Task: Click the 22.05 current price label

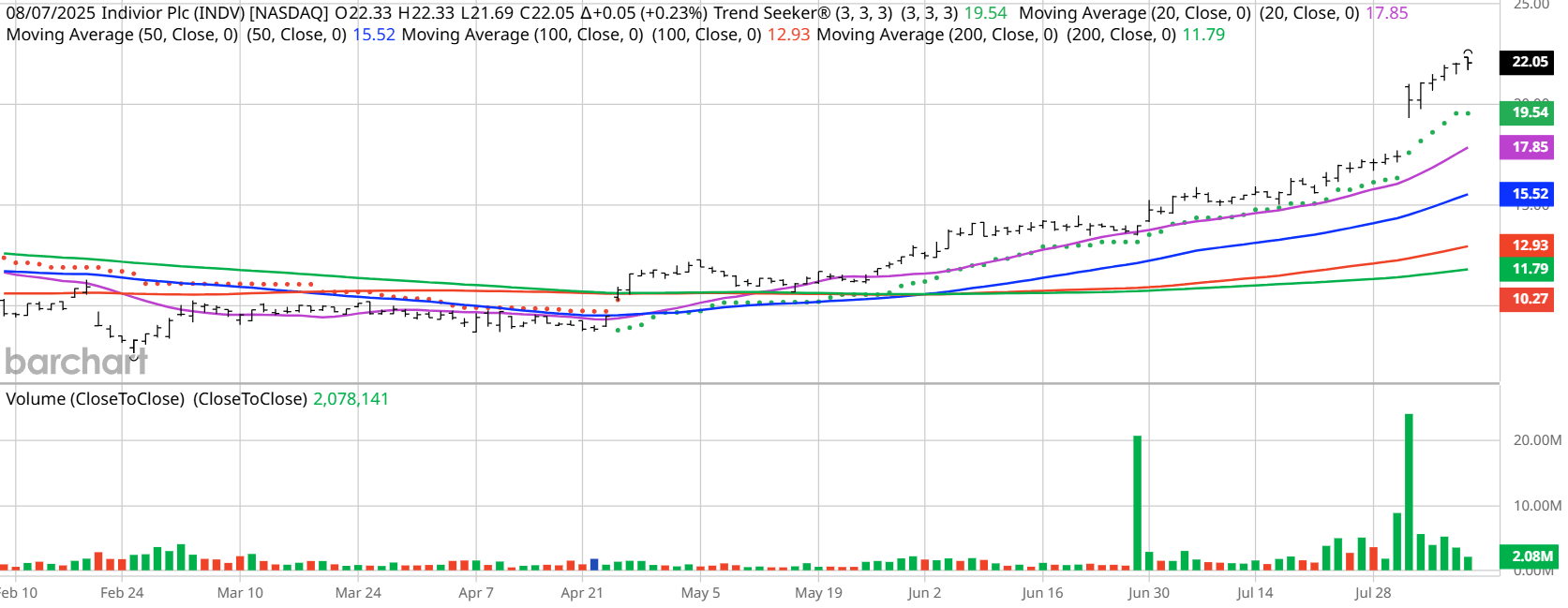Action: (1528, 62)
